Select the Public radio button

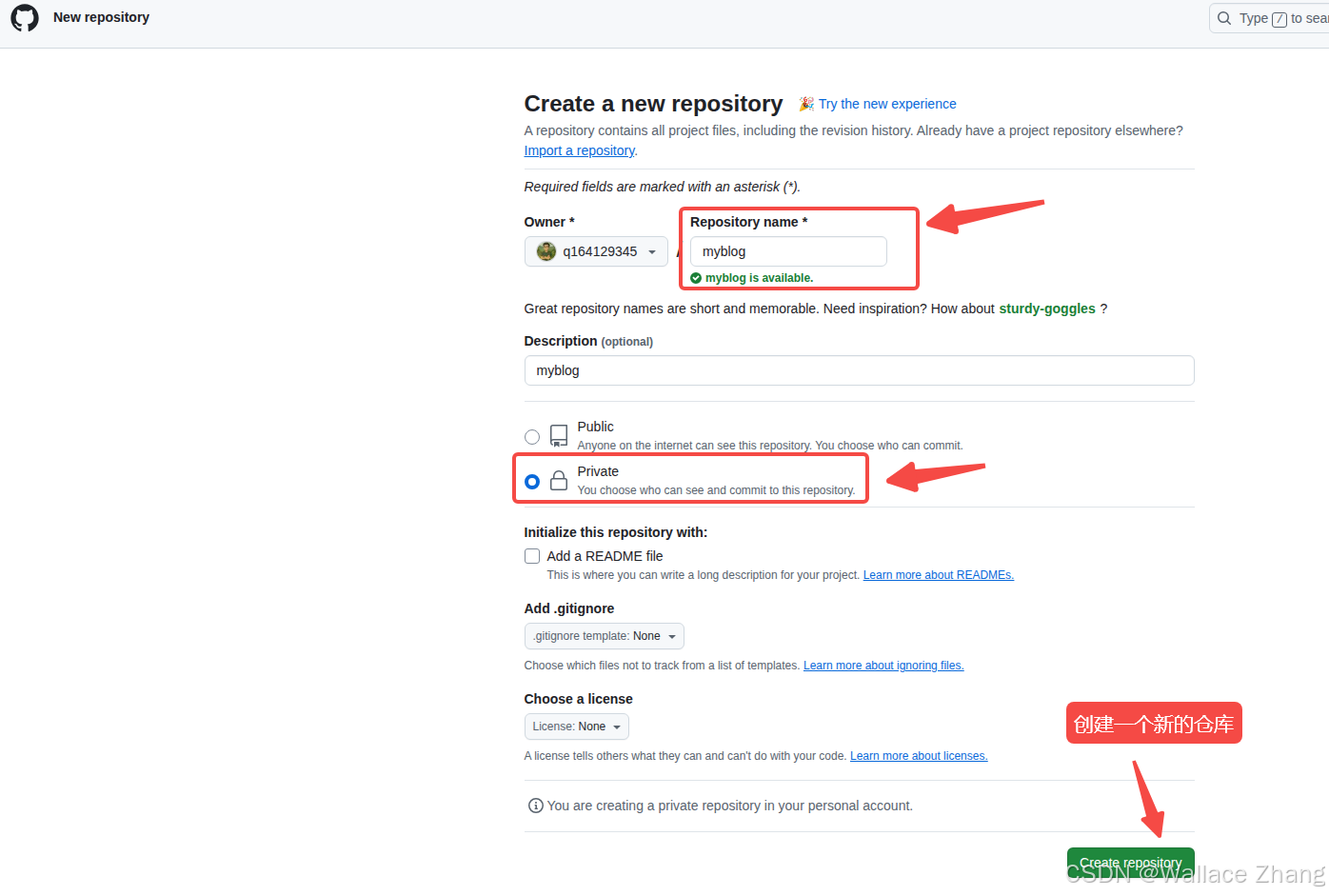[x=532, y=437]
